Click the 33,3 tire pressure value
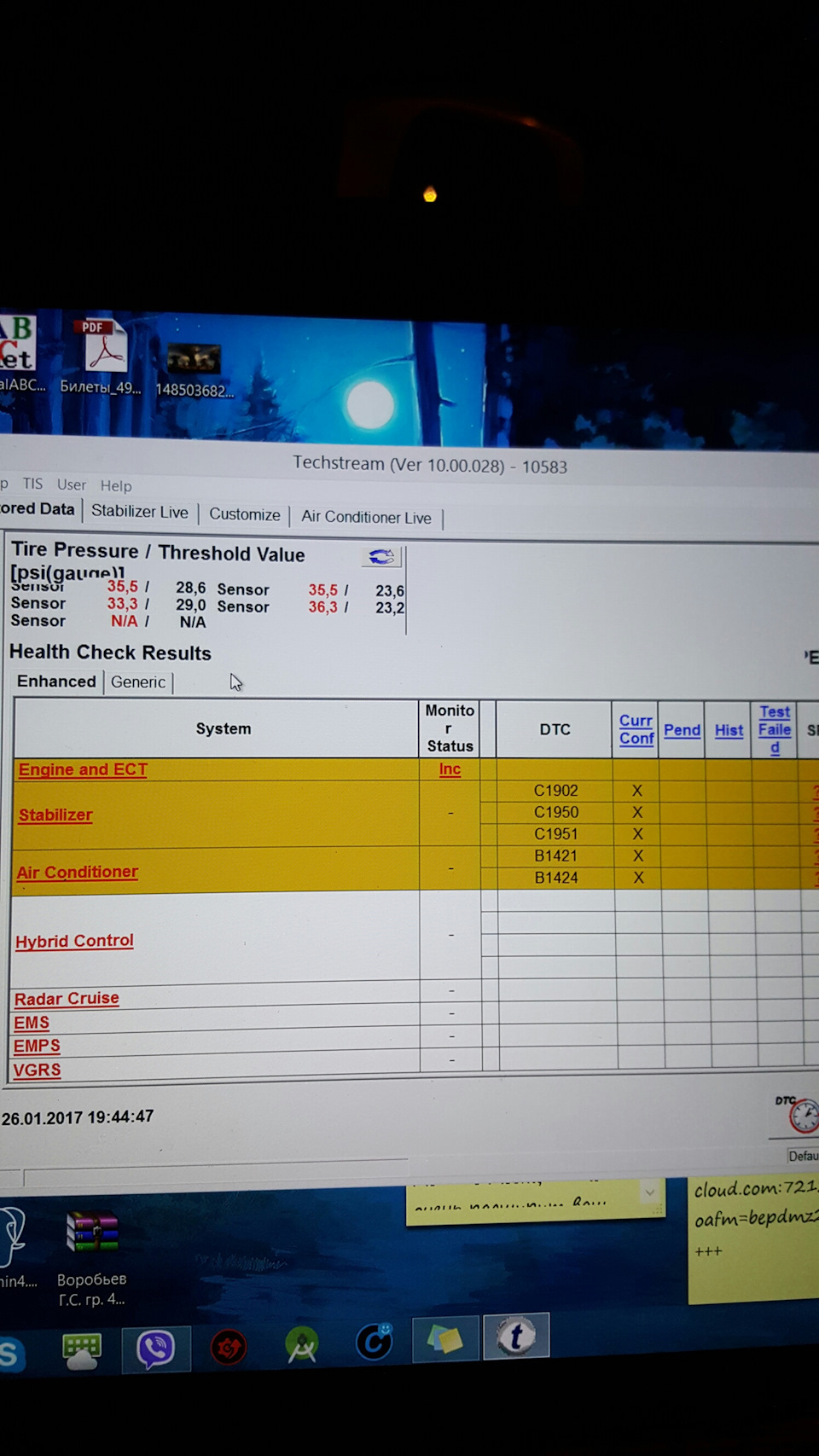This screenshot has width=819, height=1456. point(122,603)
